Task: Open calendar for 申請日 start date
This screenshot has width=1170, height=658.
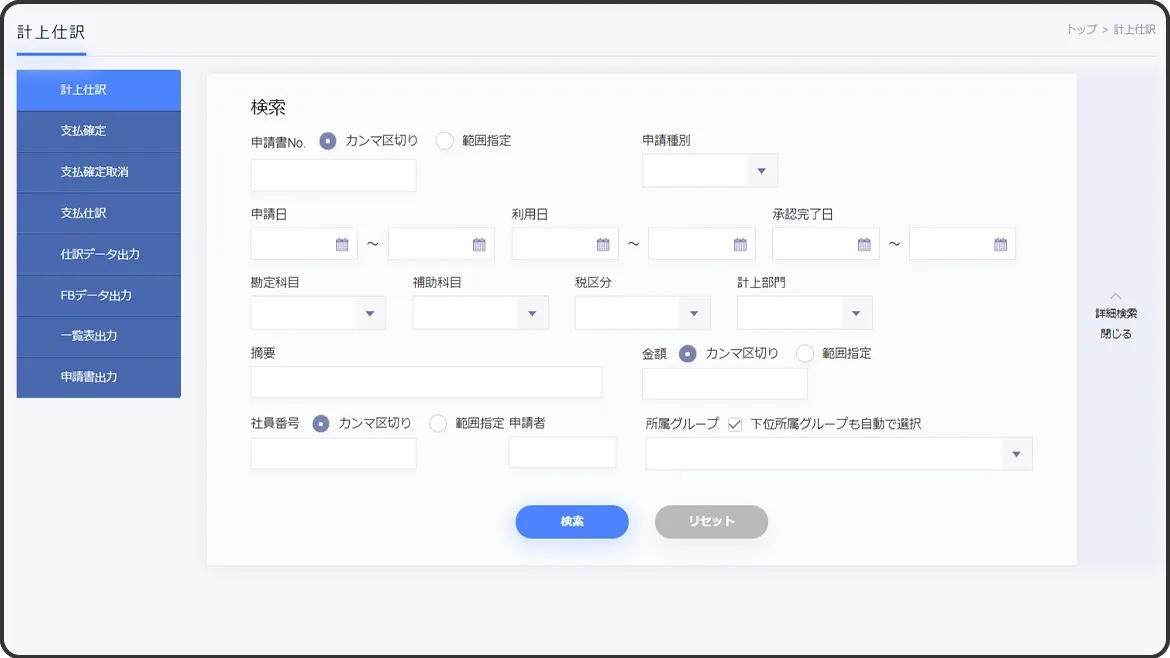Action: point(342,244)
